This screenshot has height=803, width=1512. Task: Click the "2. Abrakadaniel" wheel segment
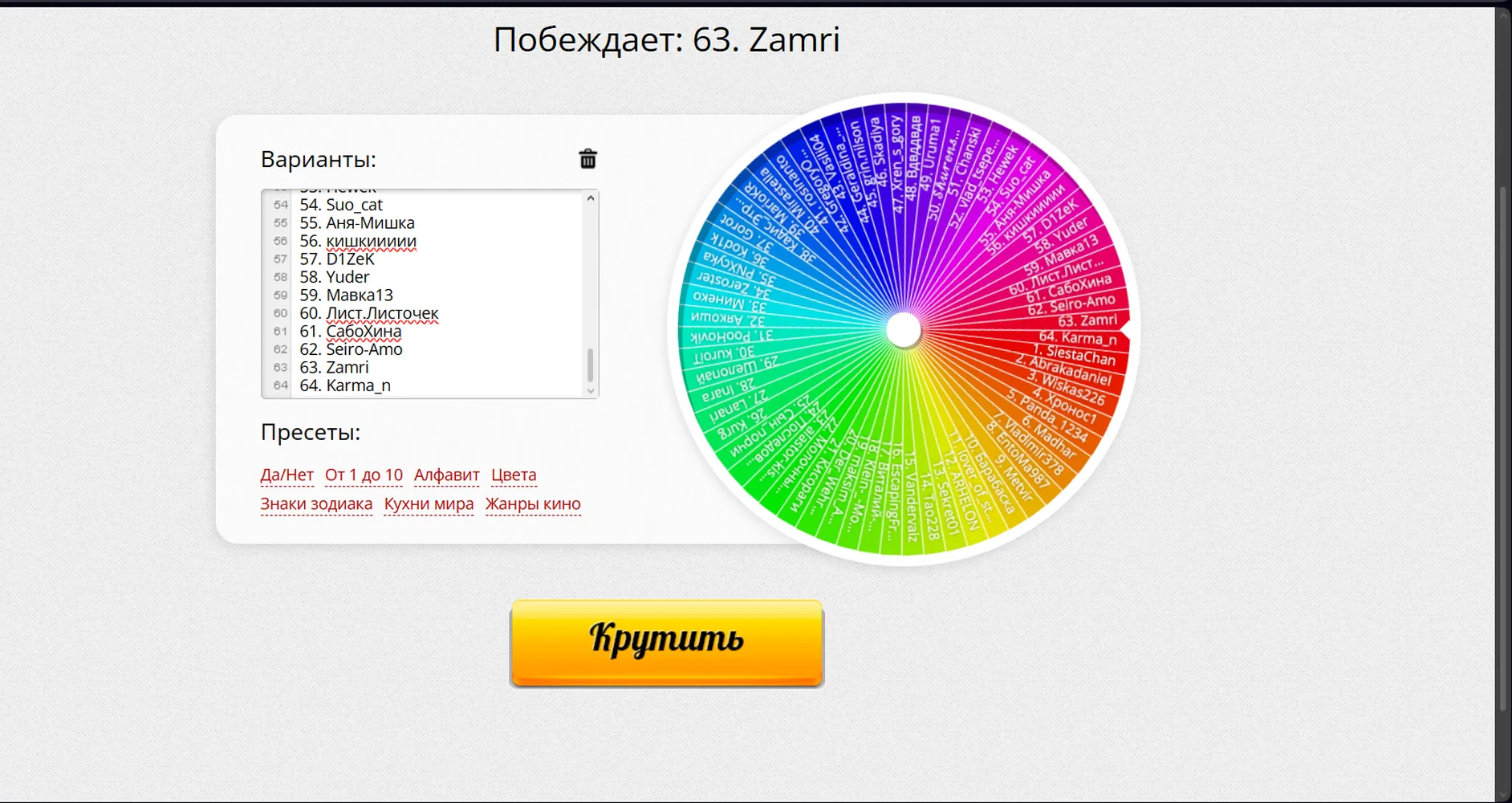(1062, 369)
